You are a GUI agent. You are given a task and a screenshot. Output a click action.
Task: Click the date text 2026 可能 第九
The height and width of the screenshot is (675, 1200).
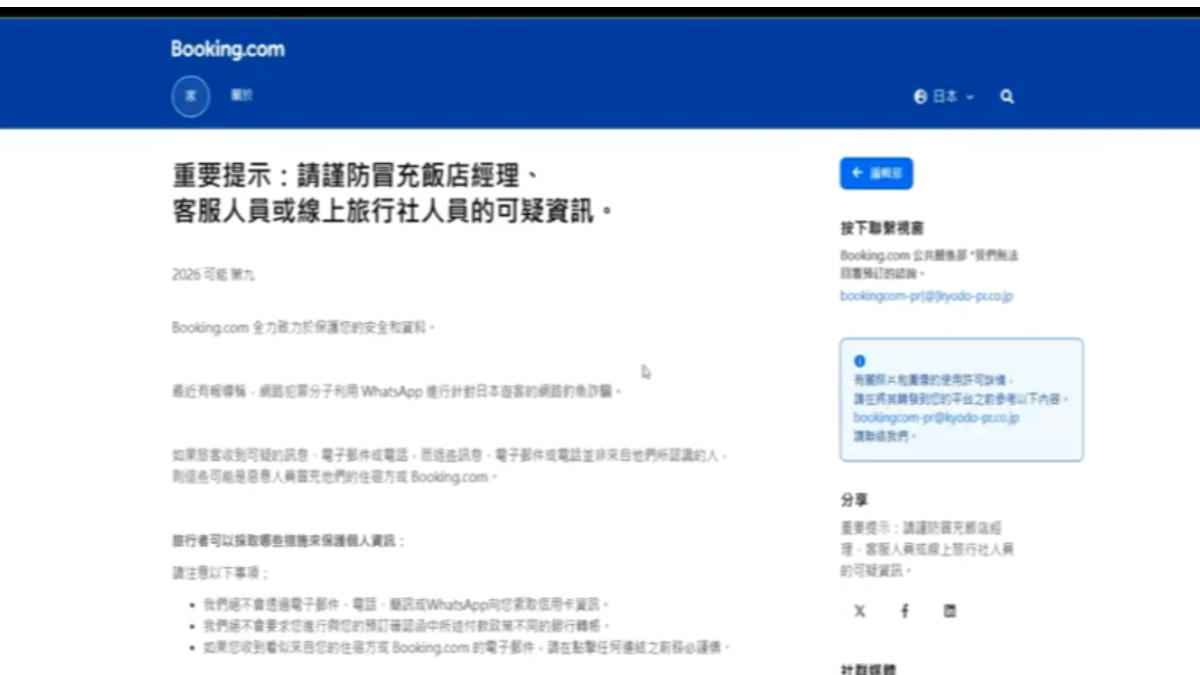tap(213, 275)
